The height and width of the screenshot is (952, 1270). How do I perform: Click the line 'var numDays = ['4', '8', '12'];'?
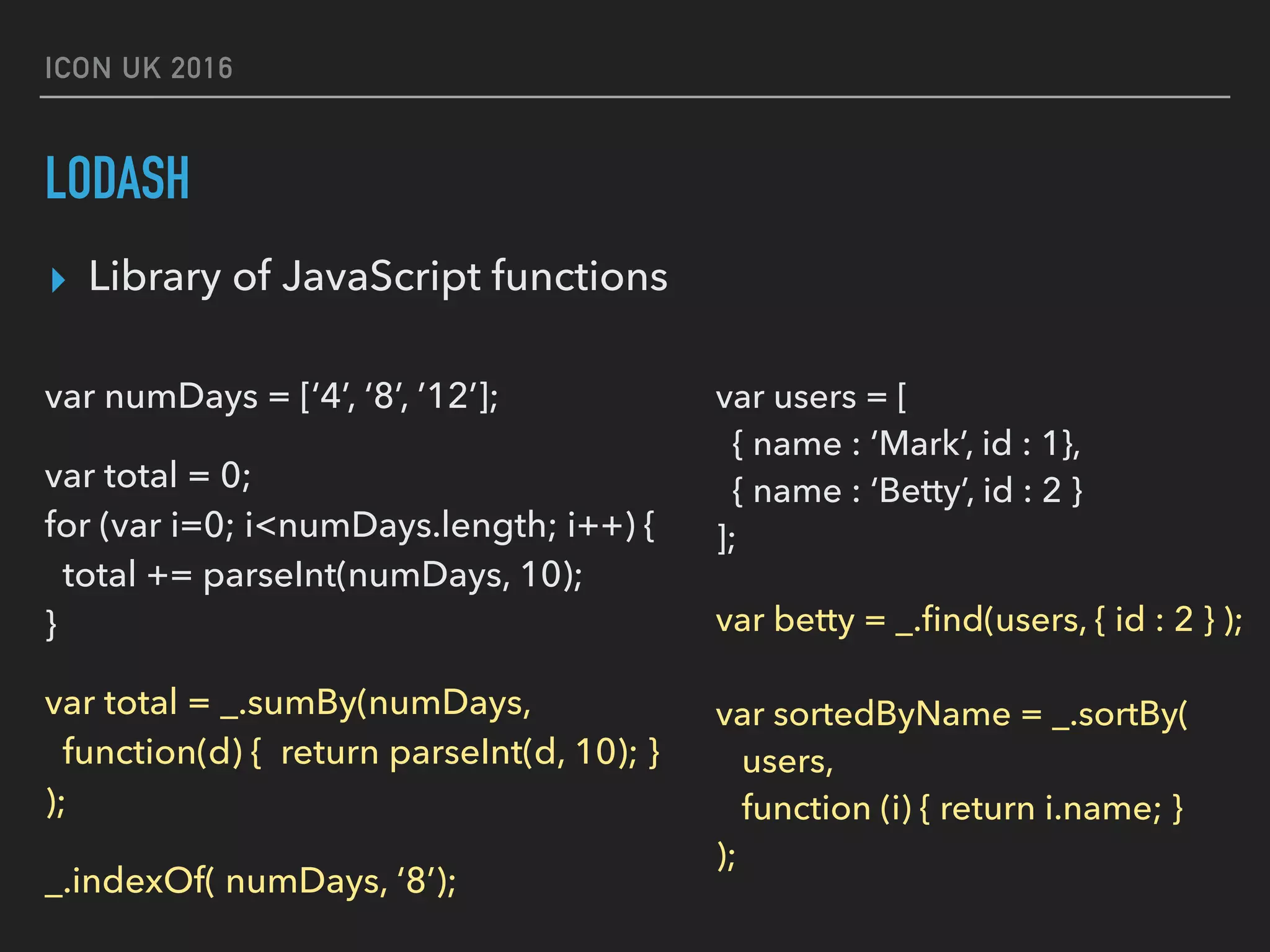(x=271, y=397)
